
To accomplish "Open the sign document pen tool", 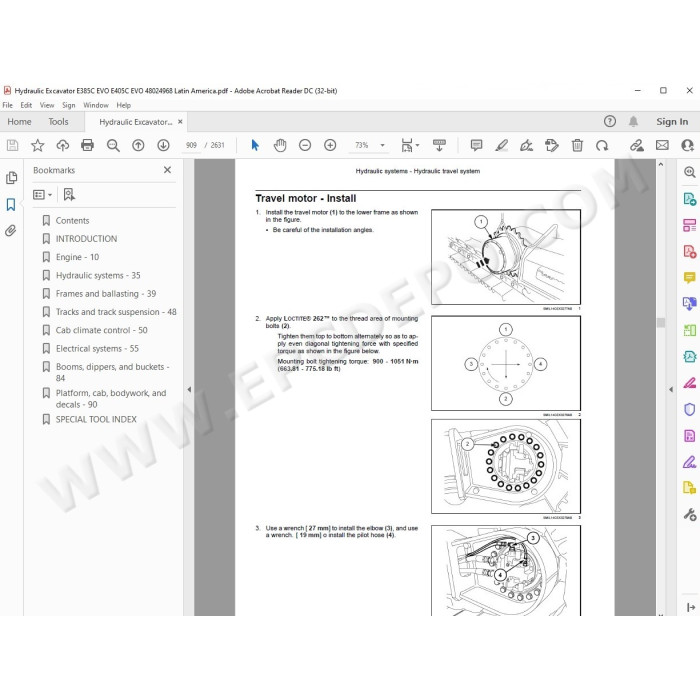I will point(527,145).
